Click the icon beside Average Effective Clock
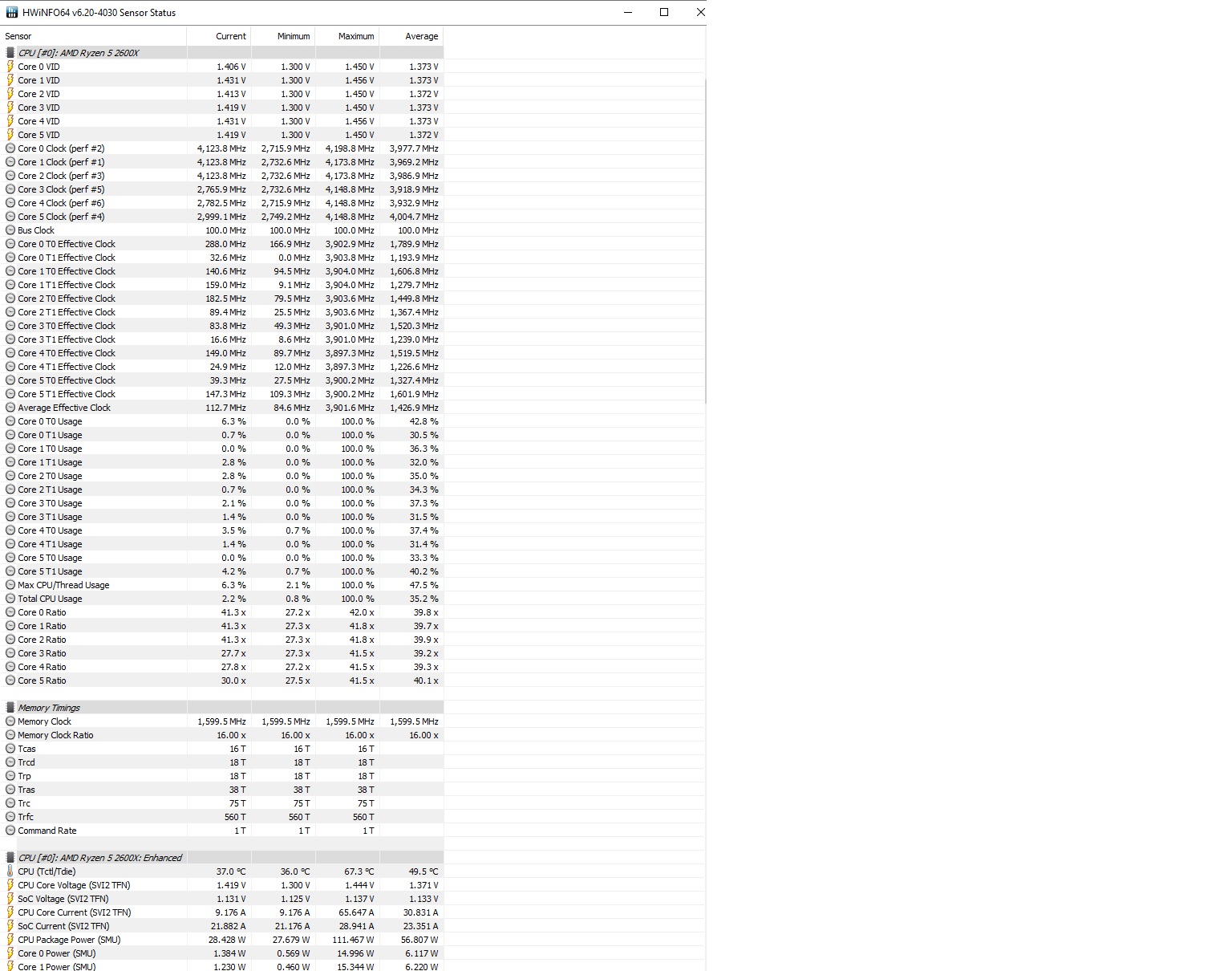The height and width of the screenshot is (971, 1232). click(10, 408)
